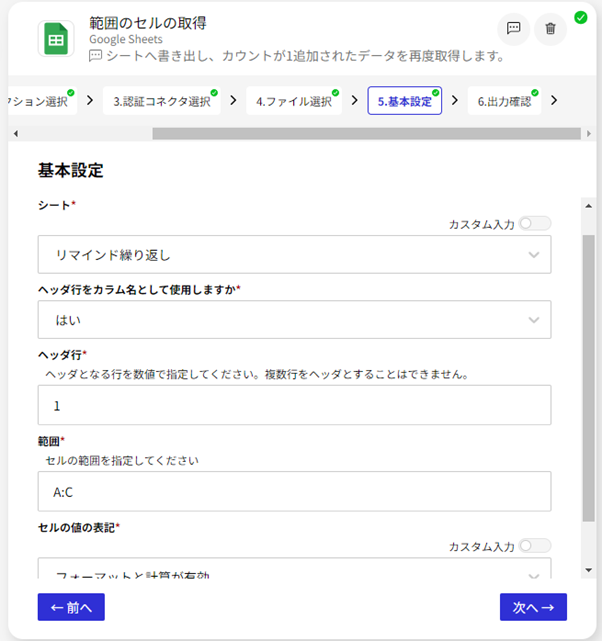Select the 3.認証コネクタ選択 step tab
This screenshot has height=641, width=602.
[x=161, y=101]
